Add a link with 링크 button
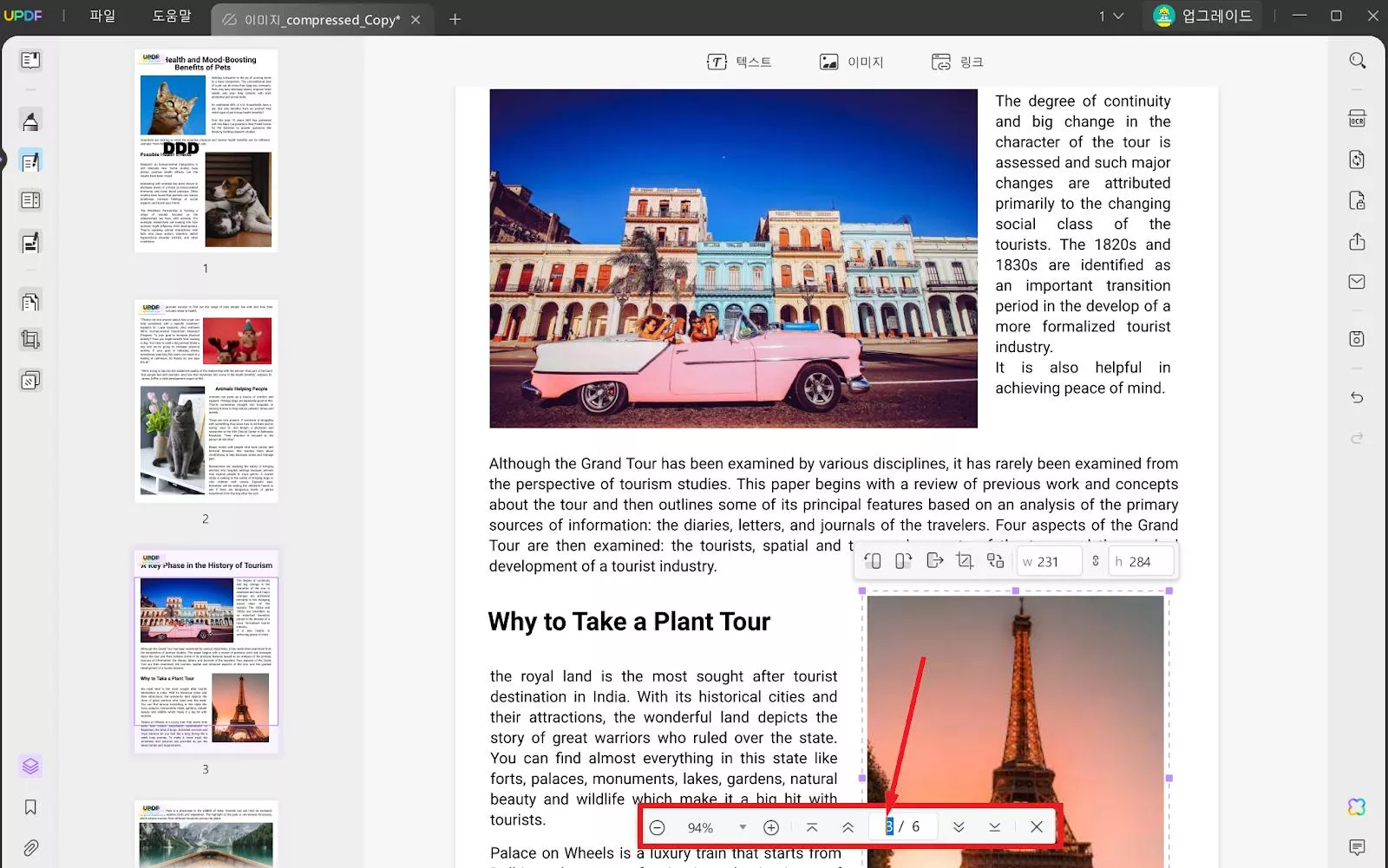This screenshot has width=1388, height=868. coord(957,62)
